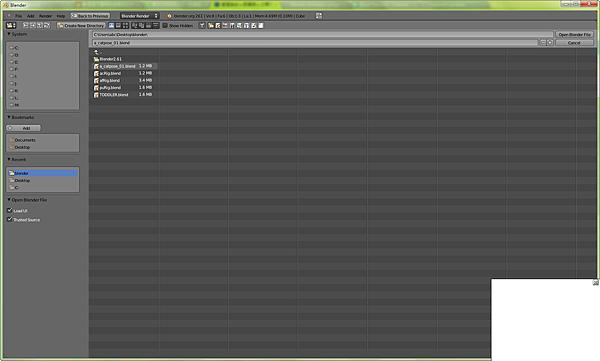Toggle the movie files filter
Image resolution: width=600 pixels, height=361 pixels.
[232, 25]
